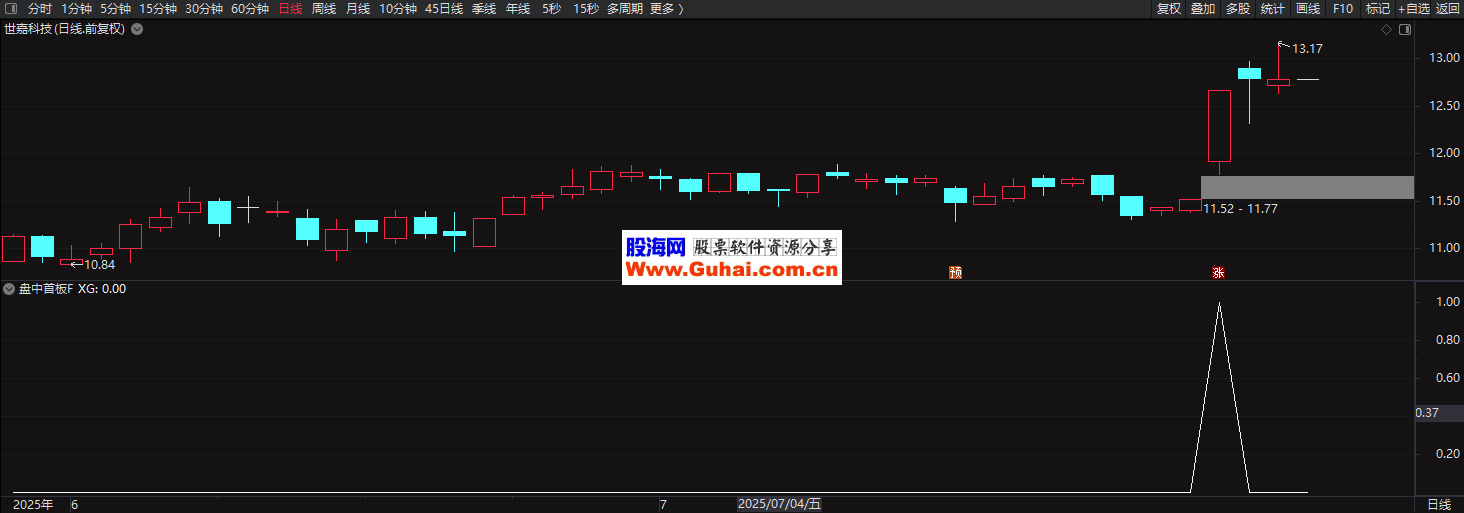The image size is (1464, 513).
Task: Click the 13.17 high price label
Action: (1307, 48)
